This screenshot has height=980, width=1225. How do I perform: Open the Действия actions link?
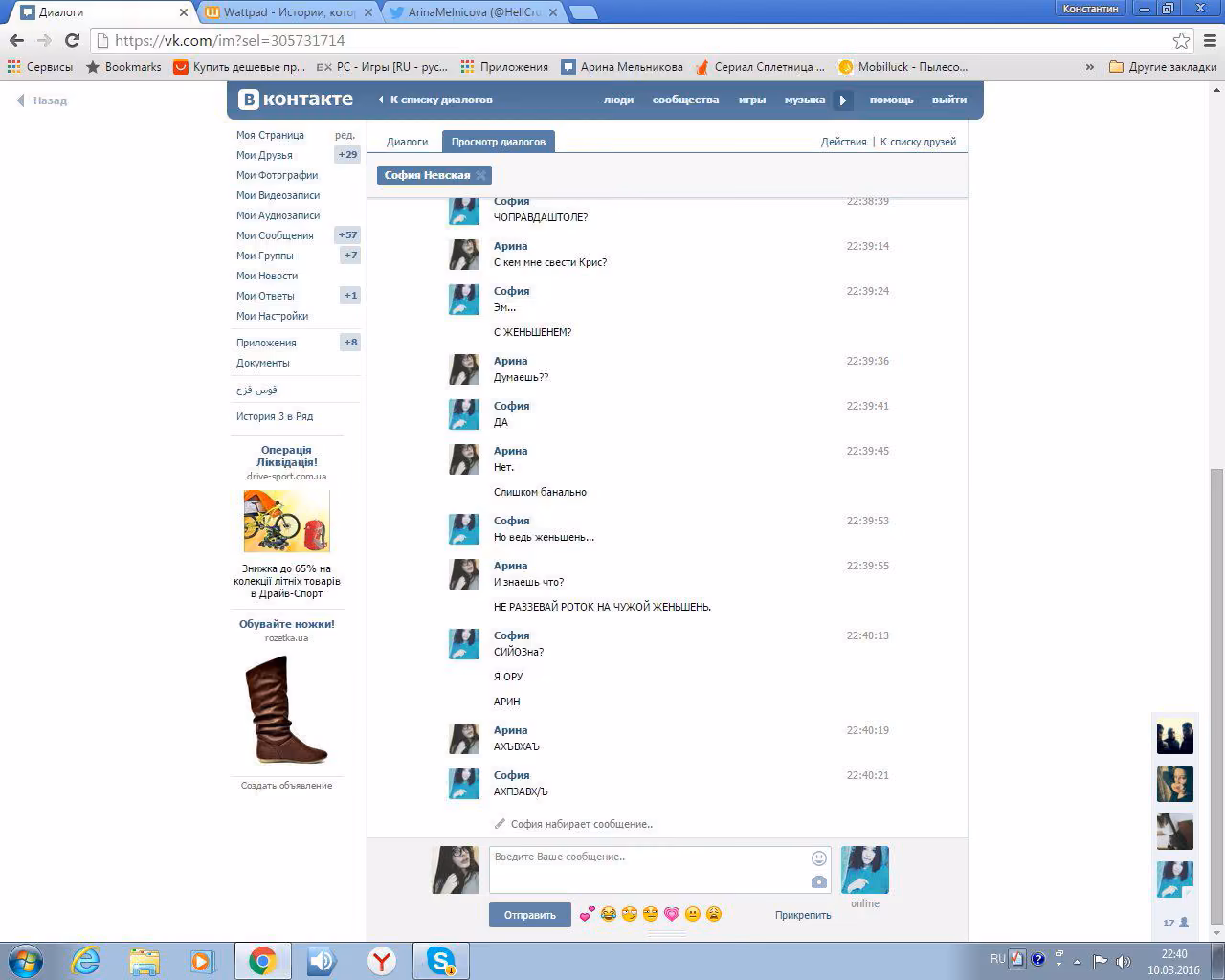click(x=843, y=142)
